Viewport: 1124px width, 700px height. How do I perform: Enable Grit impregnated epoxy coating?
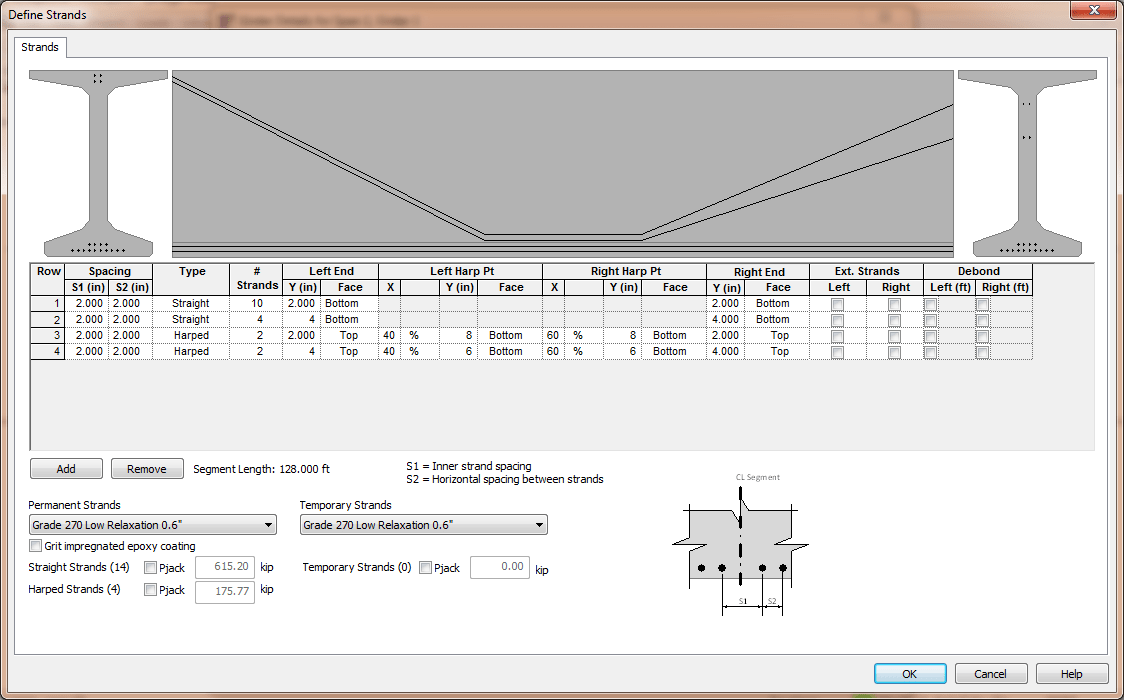coord(36,546)
